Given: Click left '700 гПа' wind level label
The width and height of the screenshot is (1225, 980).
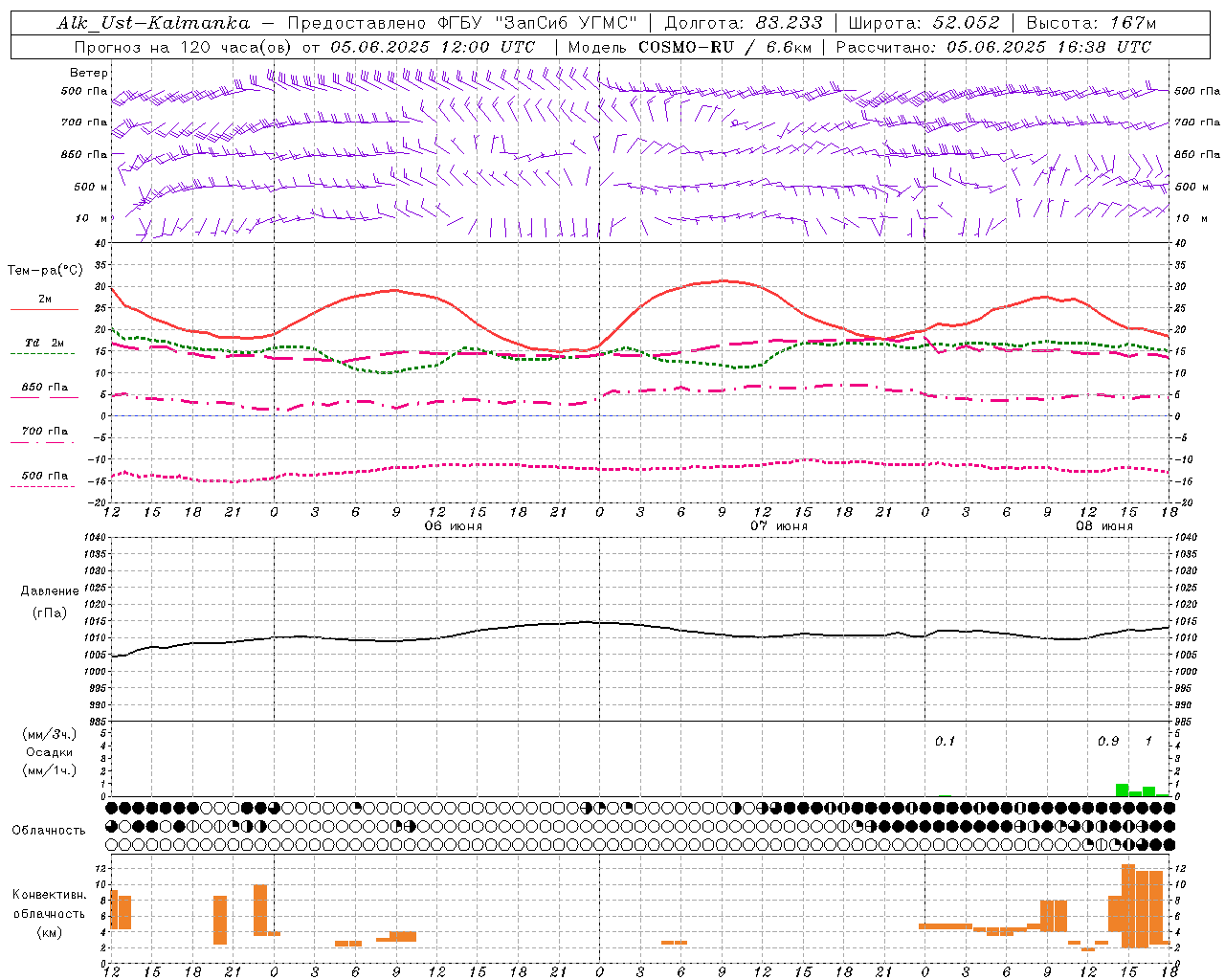Looking at the screenshot, I should pos(84,122).
